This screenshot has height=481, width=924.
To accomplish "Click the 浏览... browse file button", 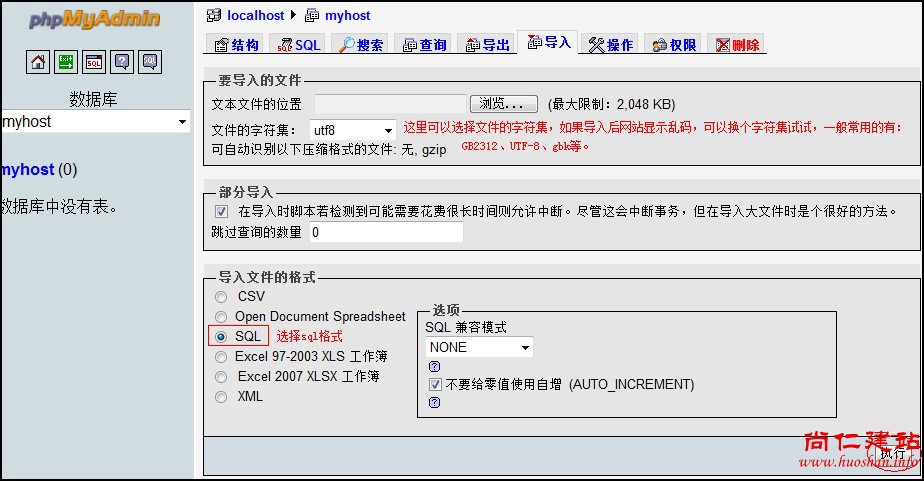I will tap(503, 104).
